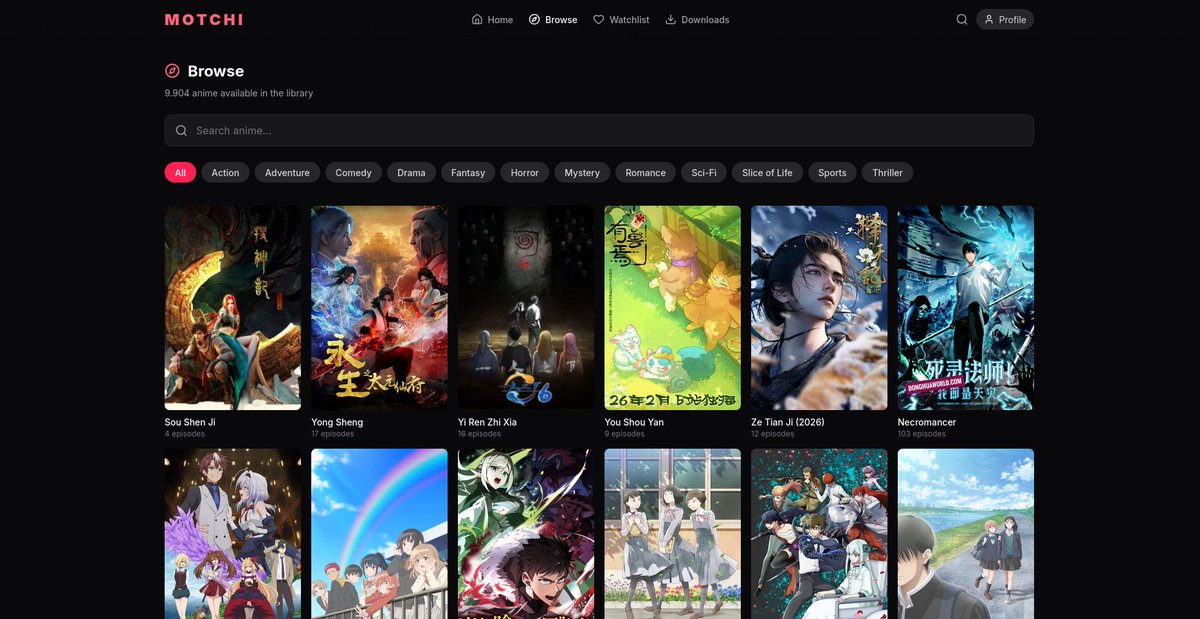The height and width of the screenshot is (619, 1200).
Task: Click the 12 episodes label
Action: (773, 434)
